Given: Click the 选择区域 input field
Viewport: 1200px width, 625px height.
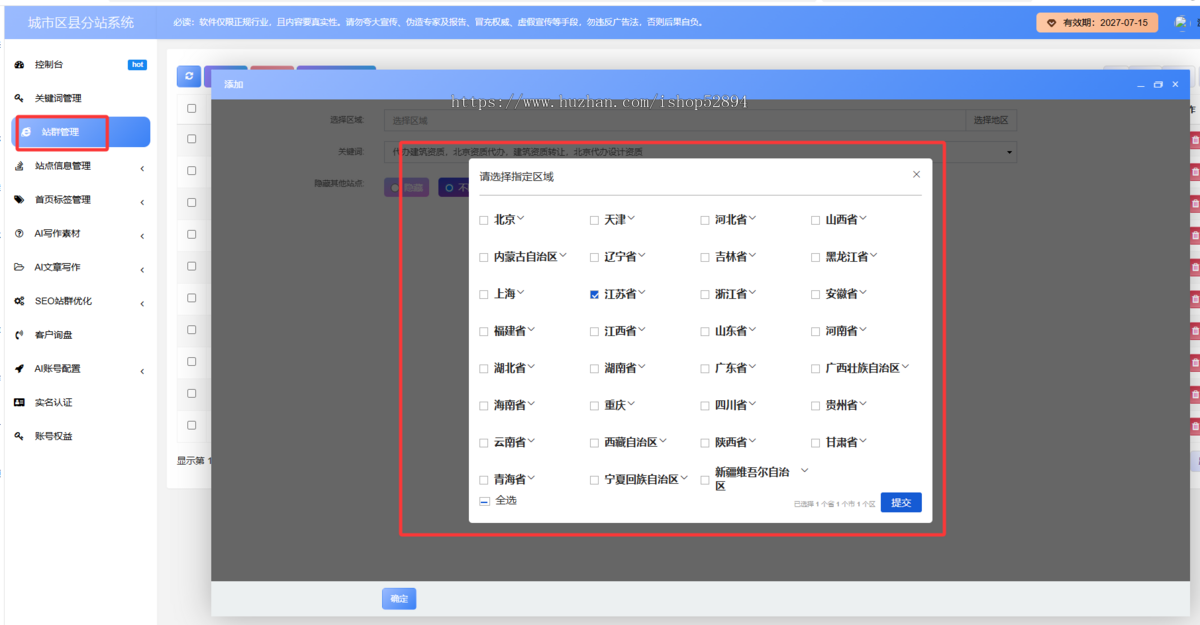Looking at the screenshot, I should click(x=675, y=120).
